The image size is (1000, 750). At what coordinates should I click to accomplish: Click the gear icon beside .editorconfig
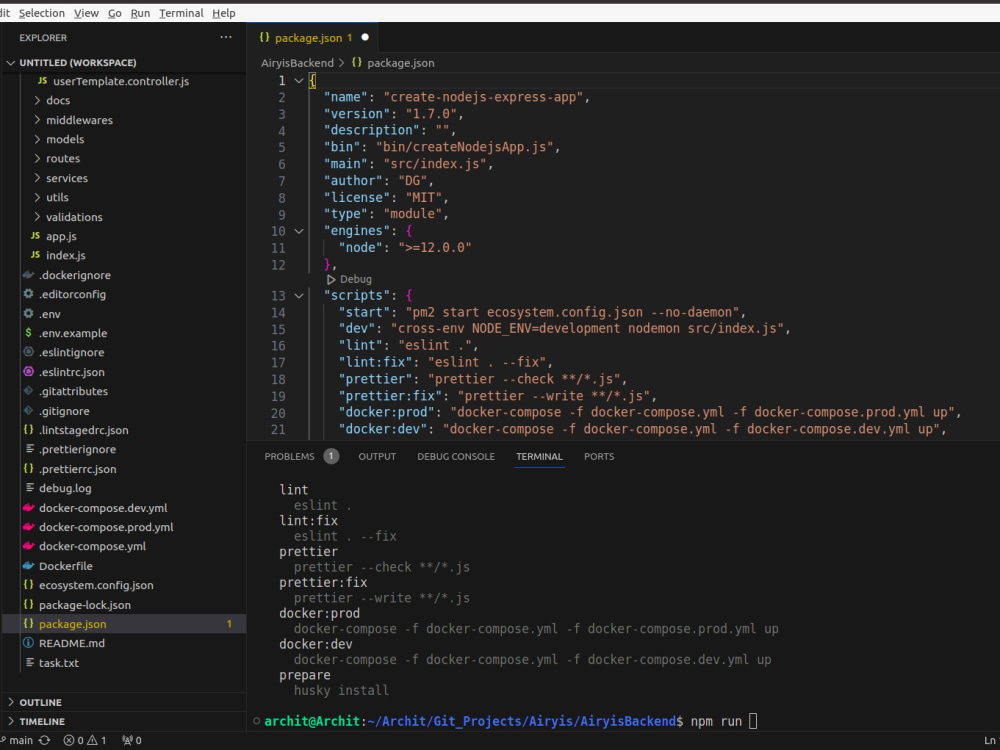point(30,294)
